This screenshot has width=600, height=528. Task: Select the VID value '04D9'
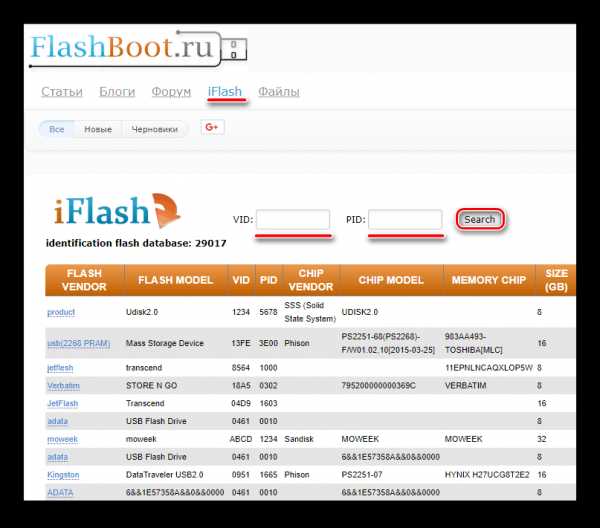(241, 403)
